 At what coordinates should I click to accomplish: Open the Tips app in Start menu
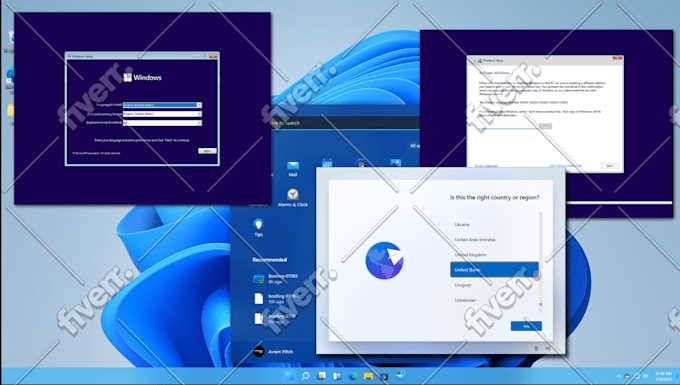point(258,228)
